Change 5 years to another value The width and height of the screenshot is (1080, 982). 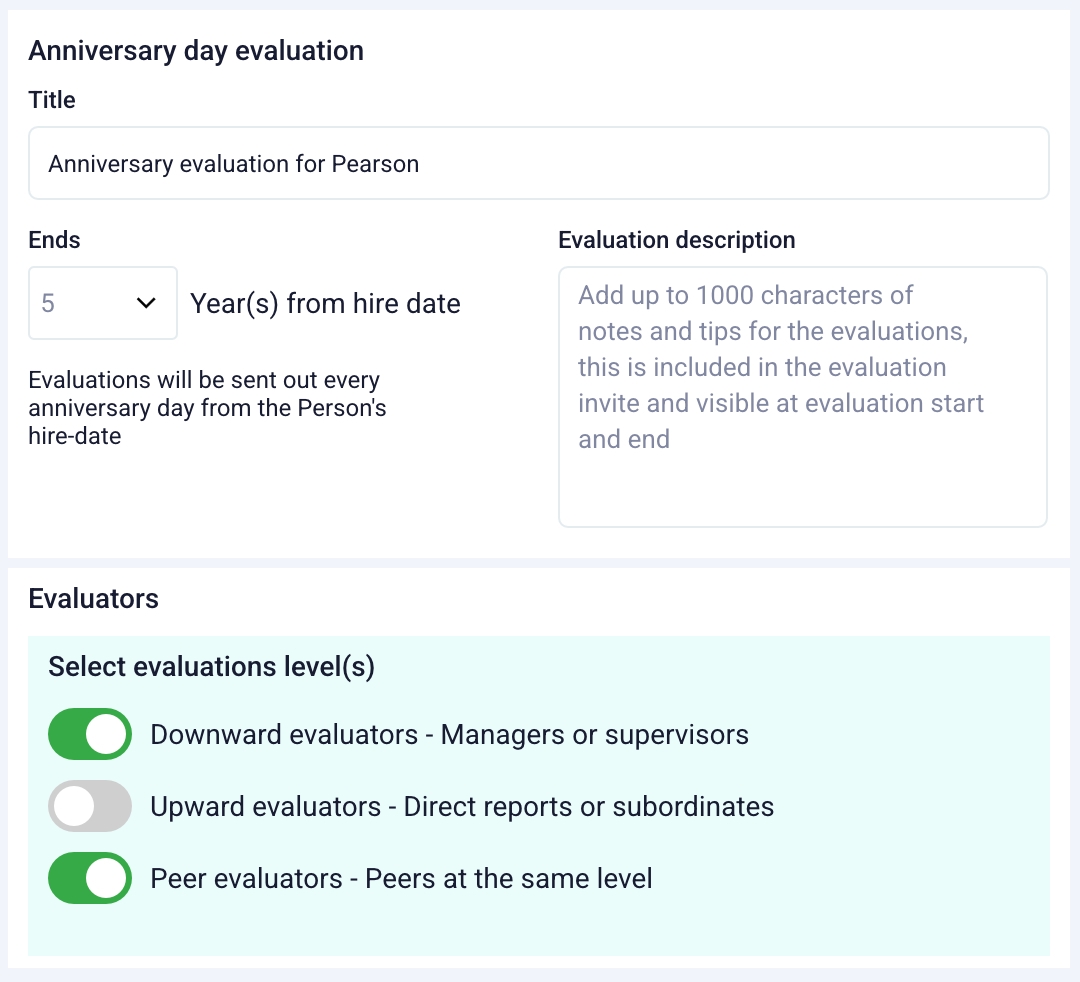(x=103, y=303)
